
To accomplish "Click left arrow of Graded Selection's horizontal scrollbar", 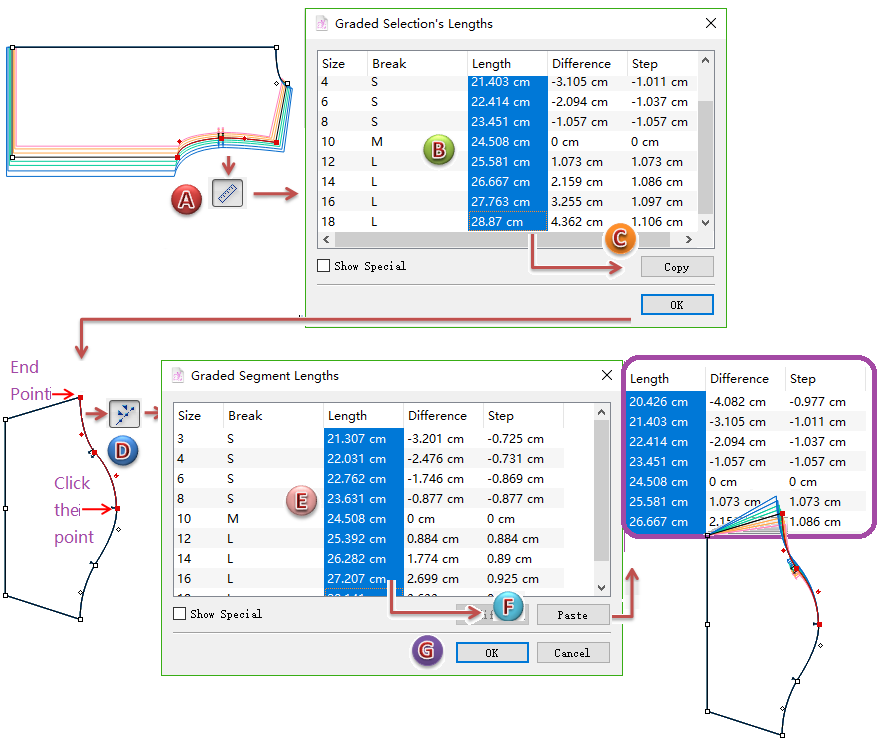I will (x=326, y=241).
